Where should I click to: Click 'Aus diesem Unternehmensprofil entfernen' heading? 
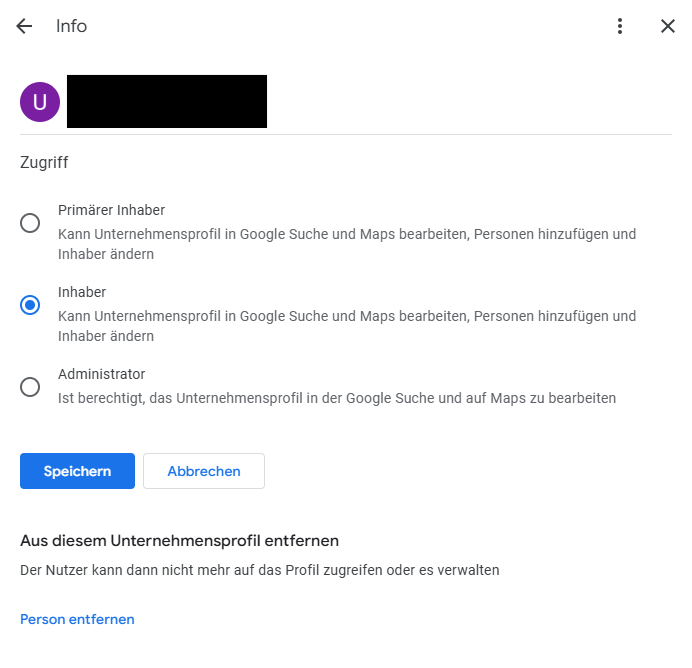(x=179, y=541)
